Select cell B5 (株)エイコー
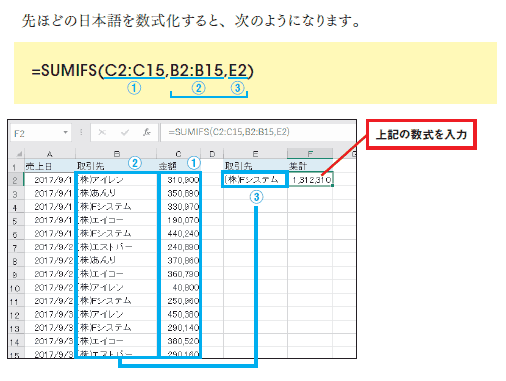 click(117, 220)
